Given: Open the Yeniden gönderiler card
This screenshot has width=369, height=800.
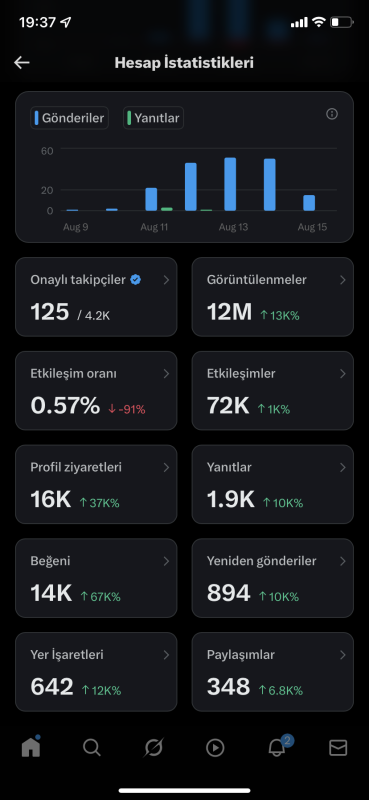Looking at the screenshot, I should coord(273,578).
